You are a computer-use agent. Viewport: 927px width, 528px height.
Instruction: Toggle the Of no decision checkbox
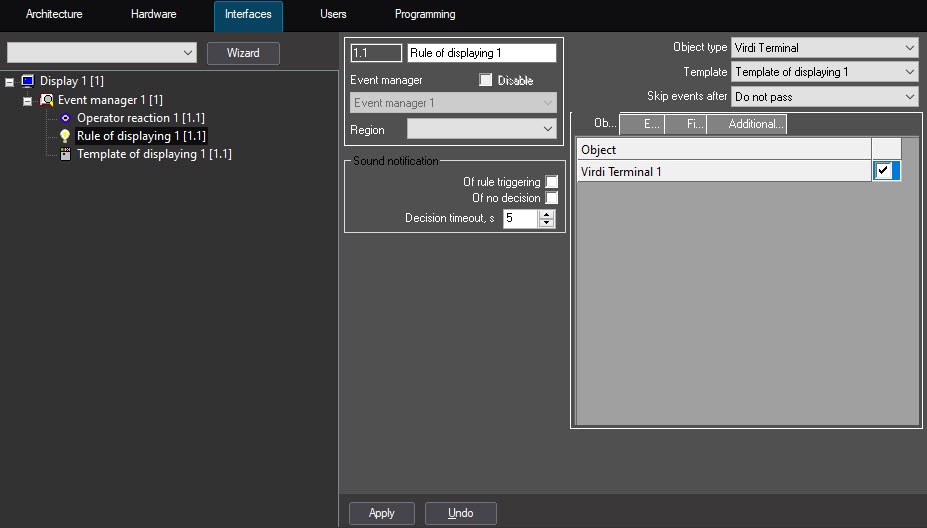[551, 198]
